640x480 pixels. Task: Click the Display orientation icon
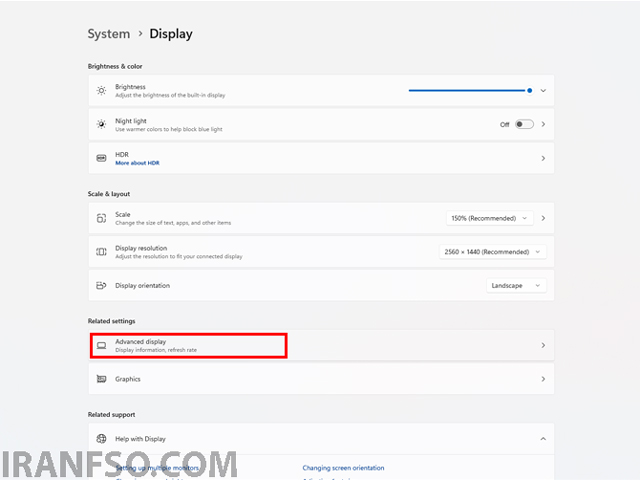pos(101,285)
